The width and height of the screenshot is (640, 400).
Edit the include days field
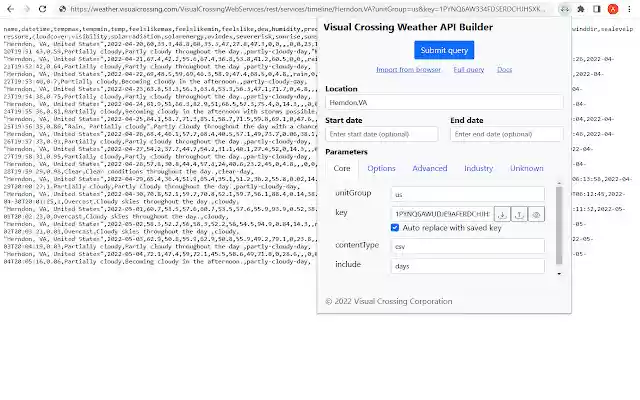tap(467, 266)
